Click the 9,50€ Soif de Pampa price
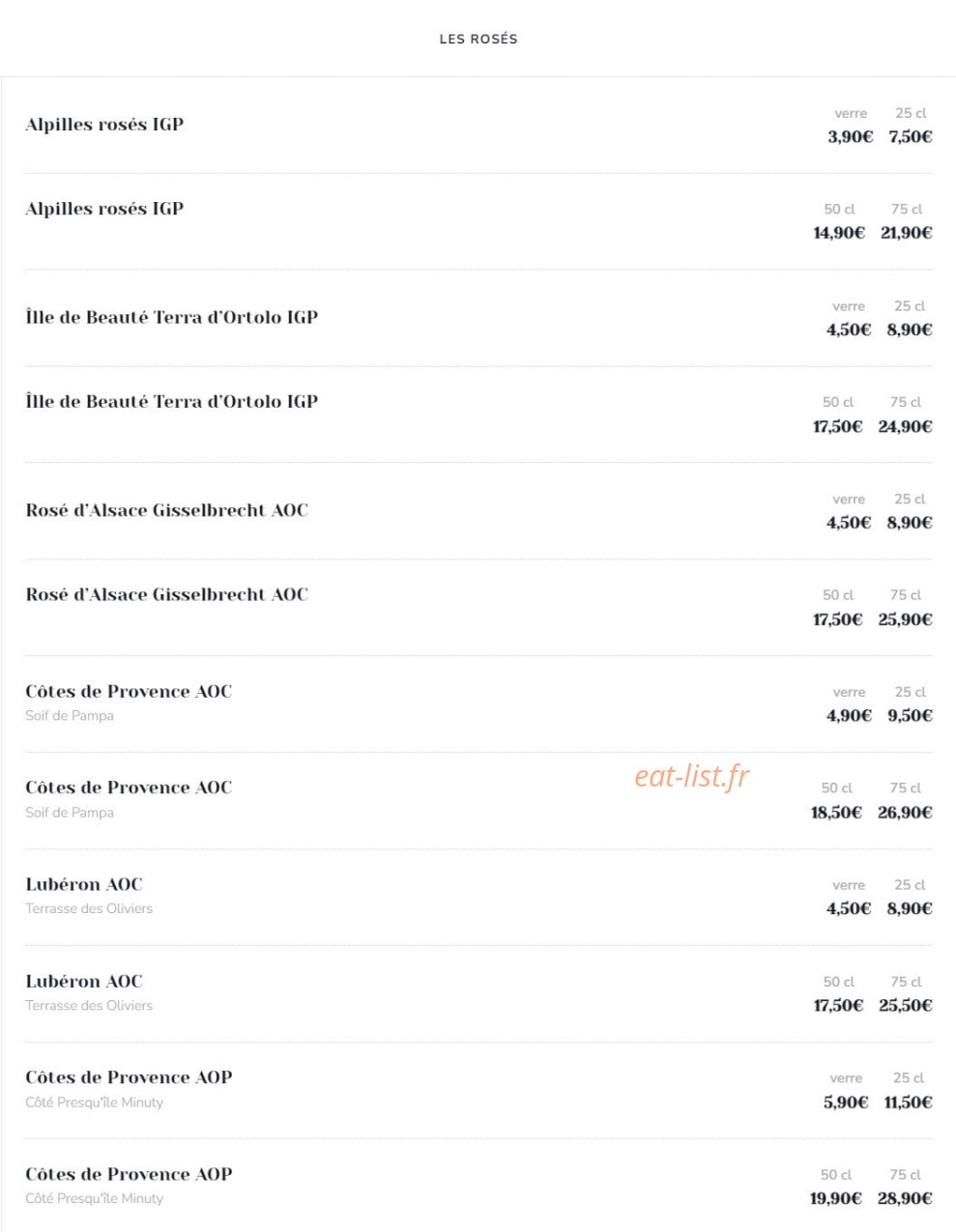 [x=910, y=716]
